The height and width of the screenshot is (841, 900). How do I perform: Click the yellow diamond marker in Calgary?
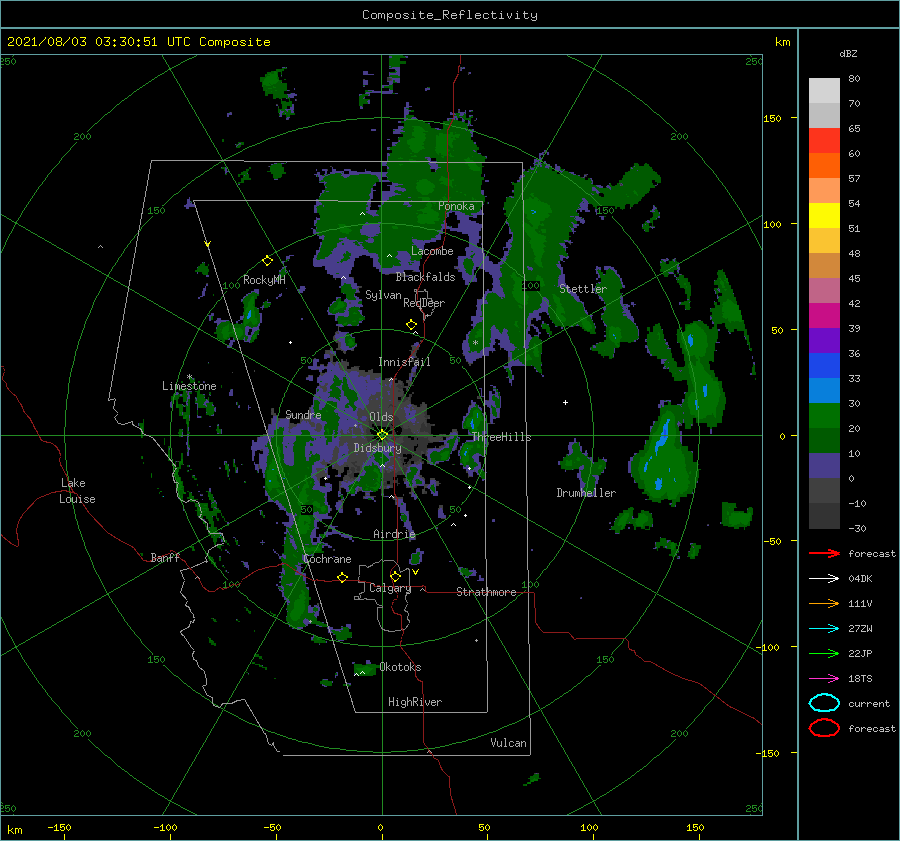click(395, 576)
